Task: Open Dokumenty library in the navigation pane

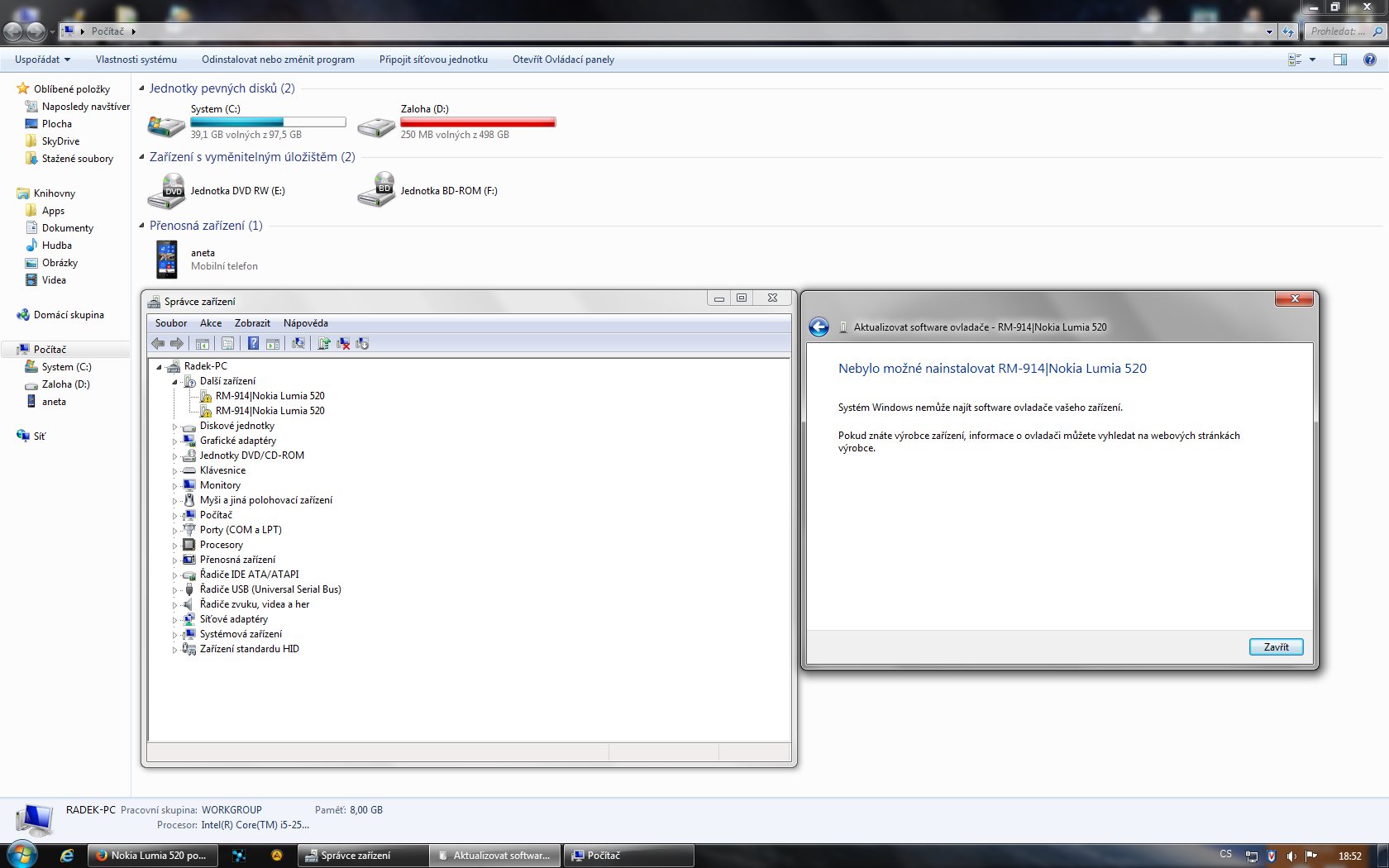Action: click(68, 228)
